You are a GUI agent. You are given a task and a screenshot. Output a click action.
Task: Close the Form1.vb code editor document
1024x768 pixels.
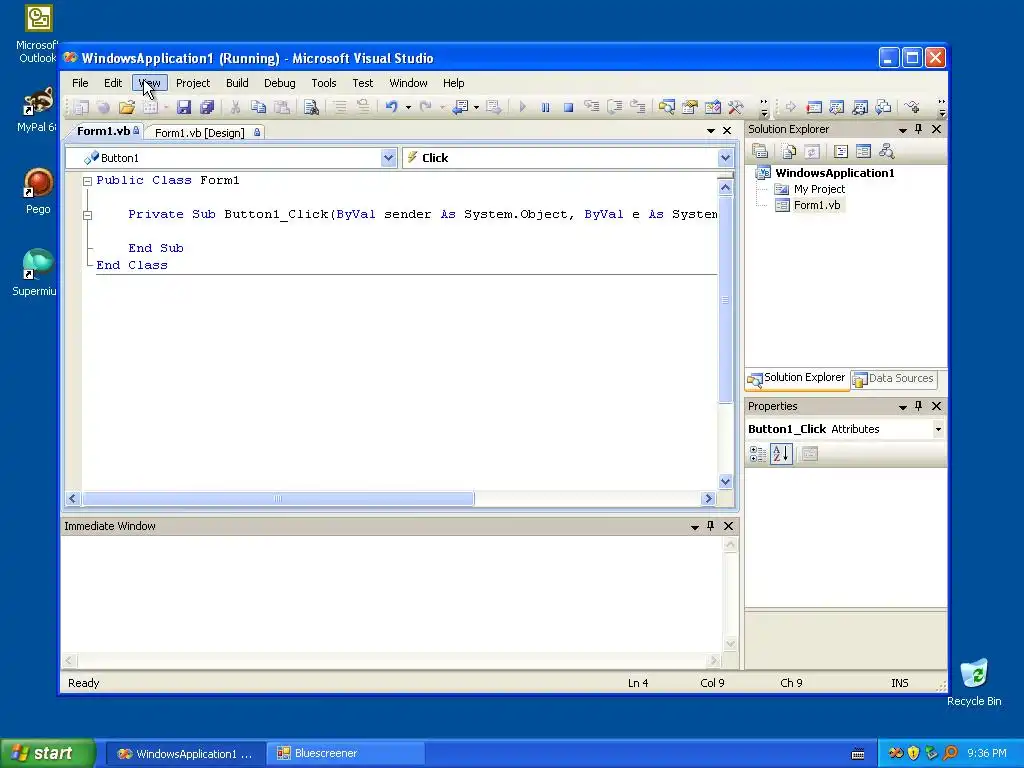pyautogui.click(x=727, y=131)
